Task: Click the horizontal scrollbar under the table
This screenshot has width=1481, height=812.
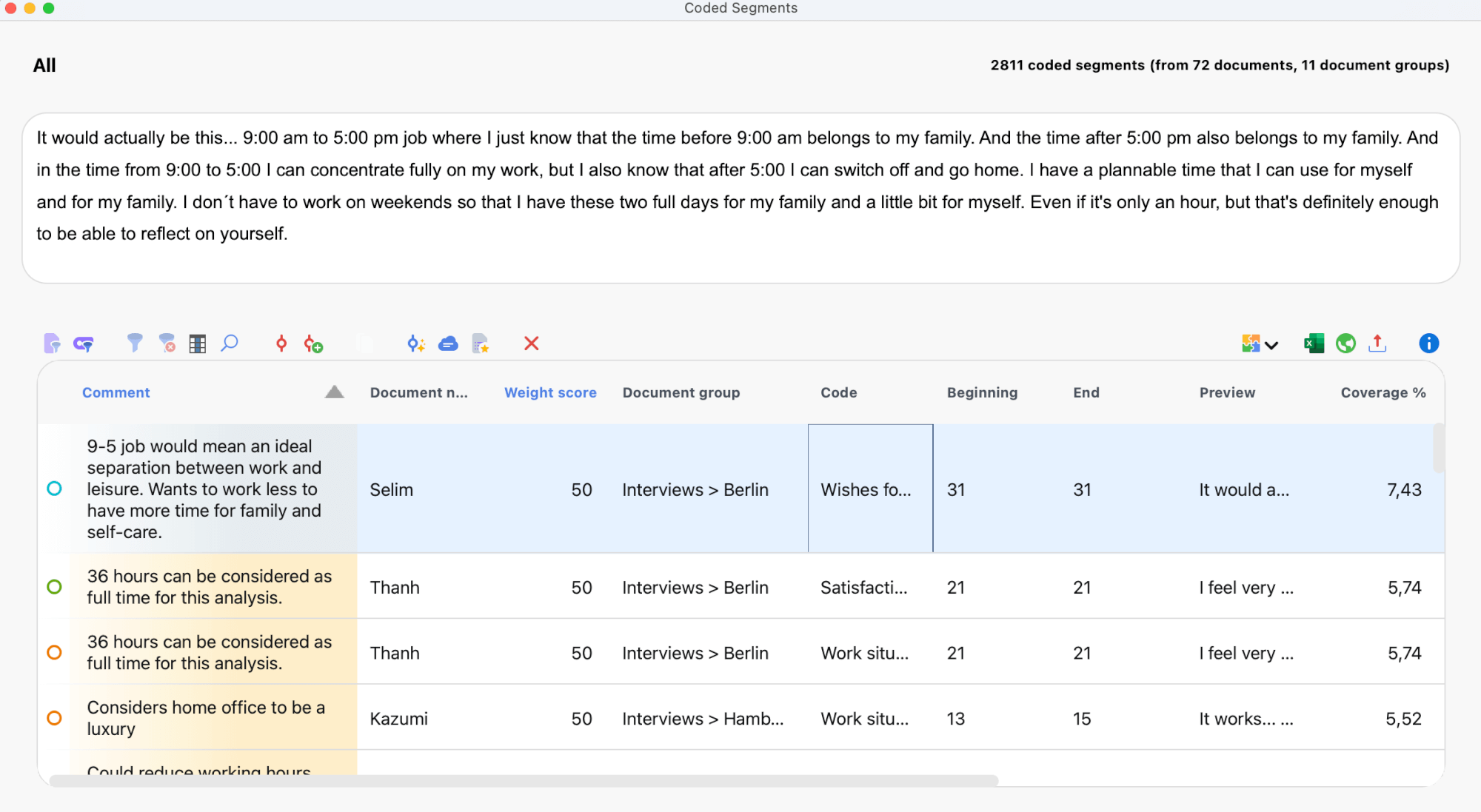Action: (524, 780)
